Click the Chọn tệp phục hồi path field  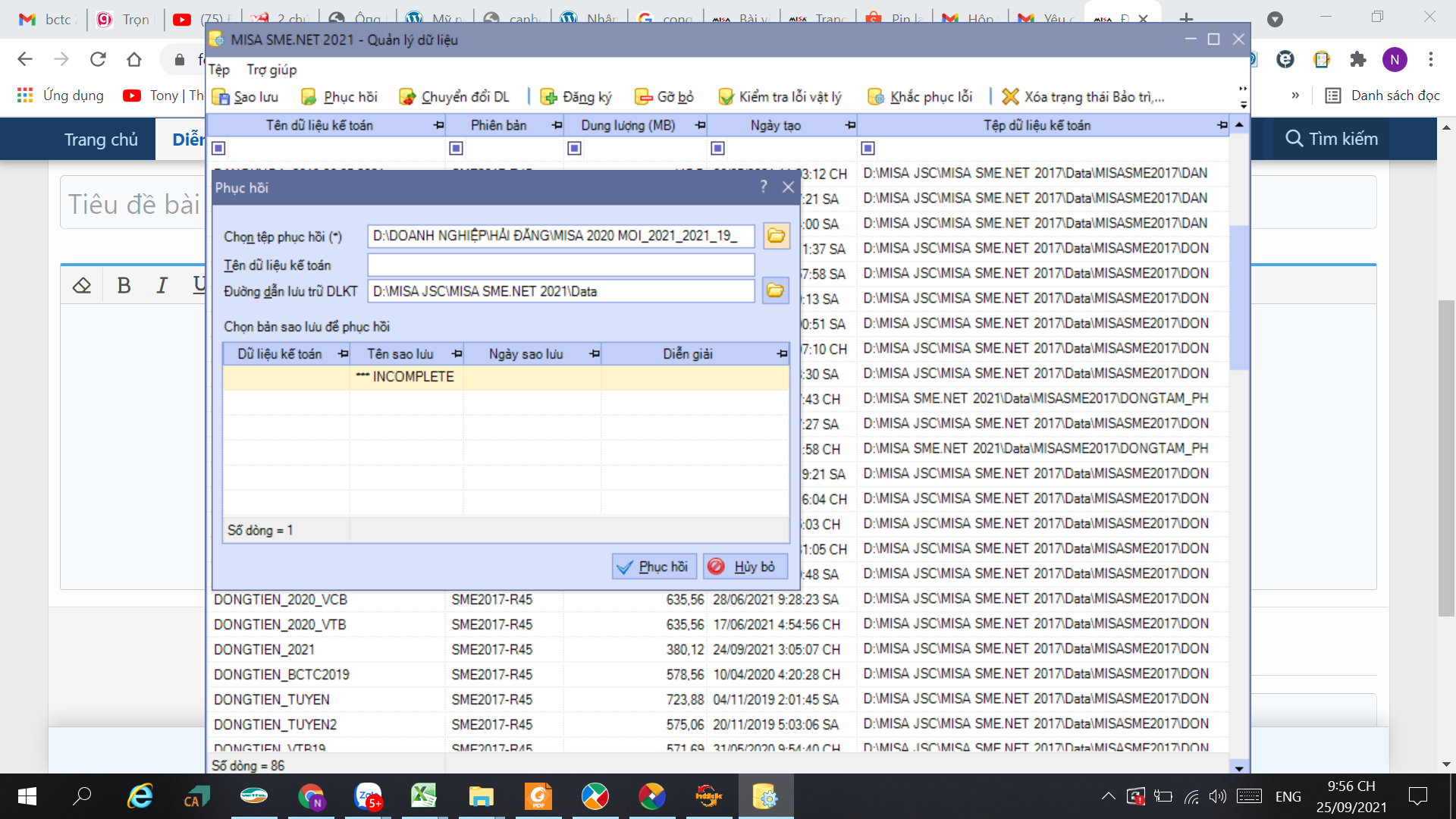point(560,236)
